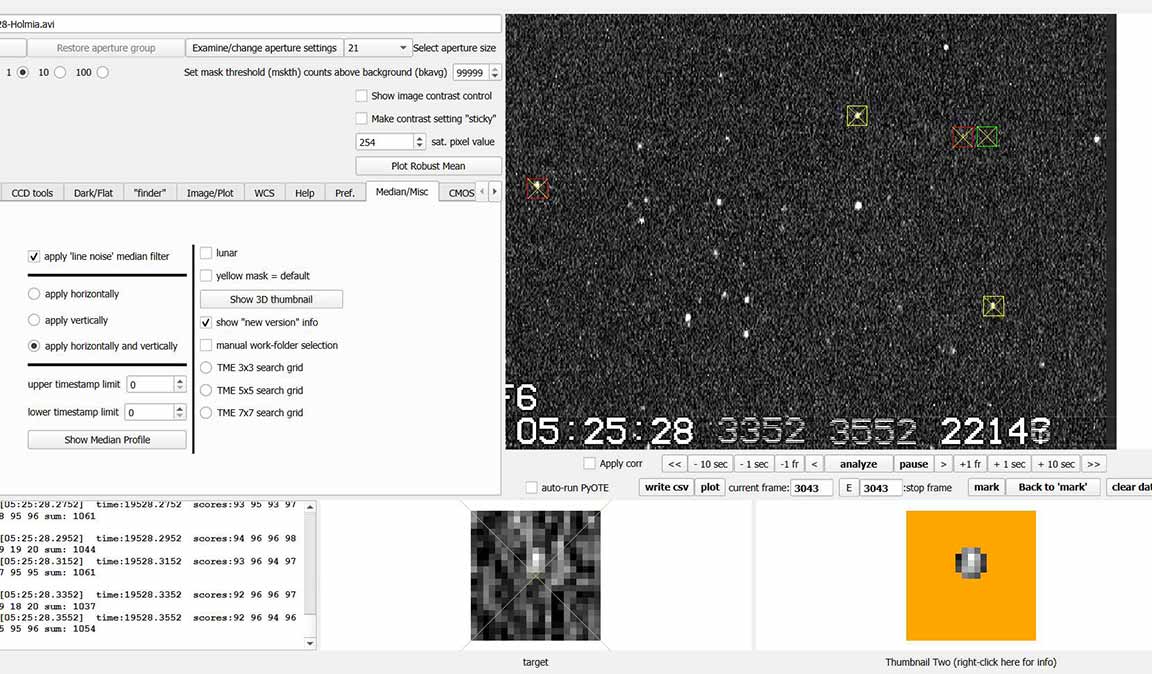Advance 10 seconds forward

pos(1056,464)
